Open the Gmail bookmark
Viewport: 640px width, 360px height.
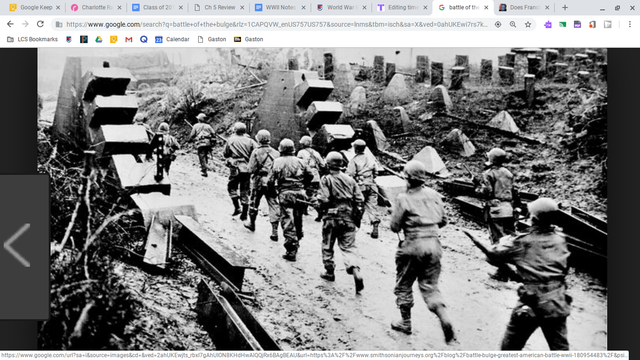pos(129,39)
